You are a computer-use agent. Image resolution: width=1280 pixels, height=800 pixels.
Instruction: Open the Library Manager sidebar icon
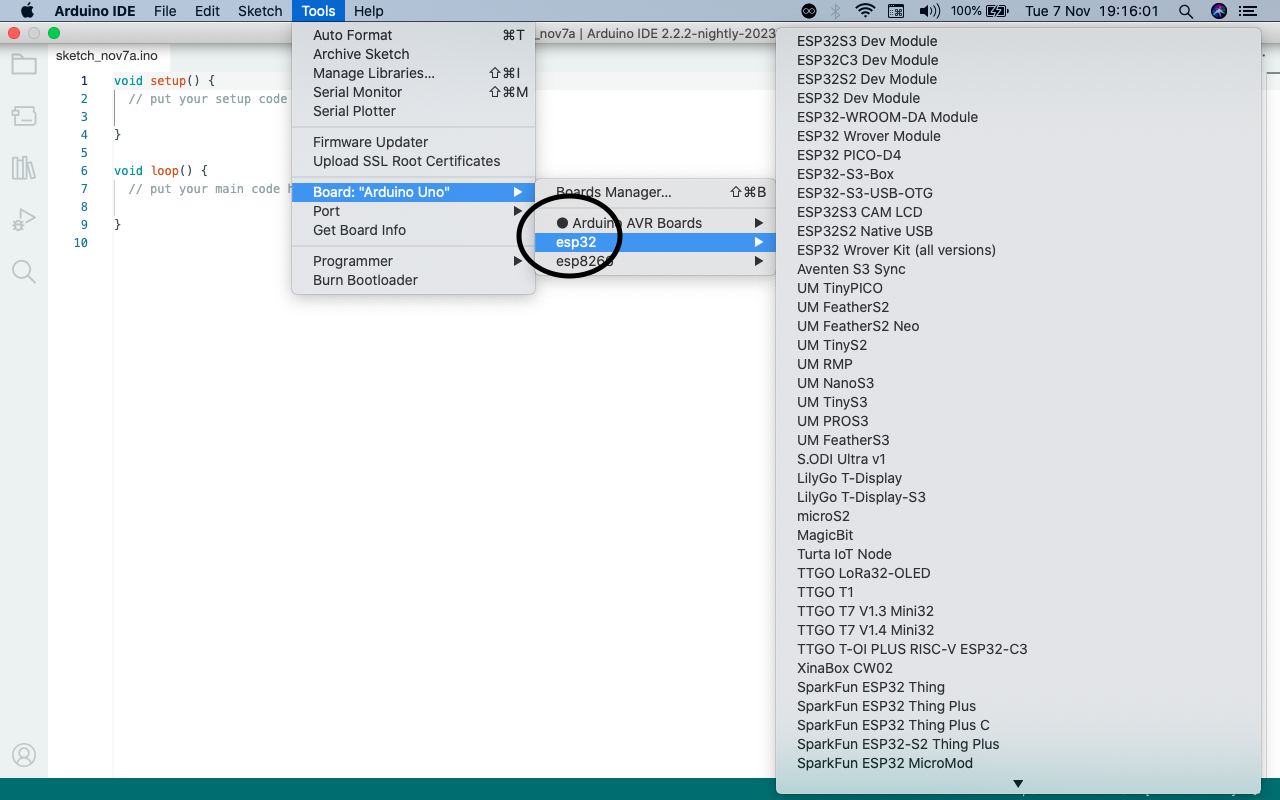24,167
